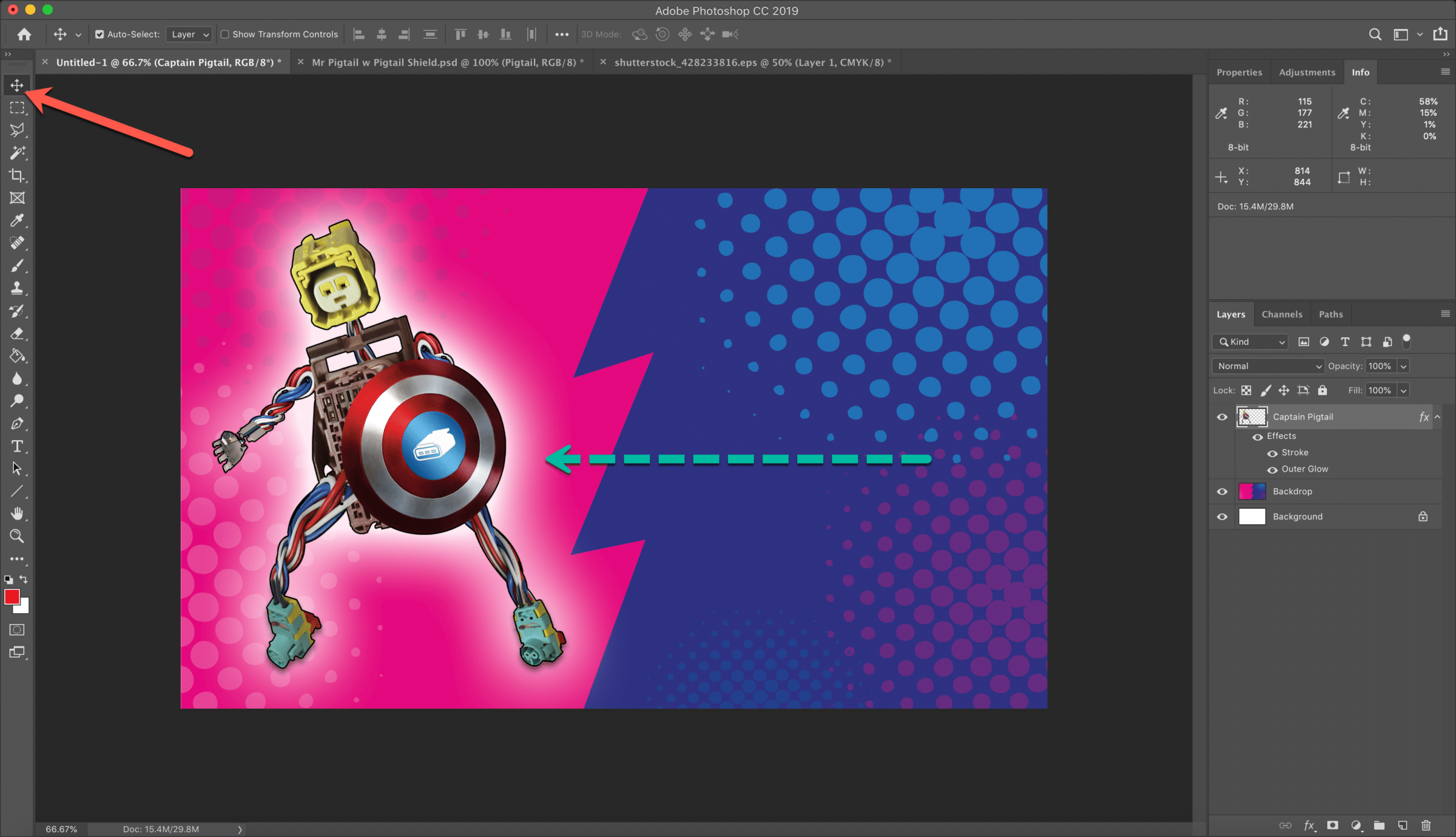
Task: Select the Dodge tool
Action: coord(17,401)
